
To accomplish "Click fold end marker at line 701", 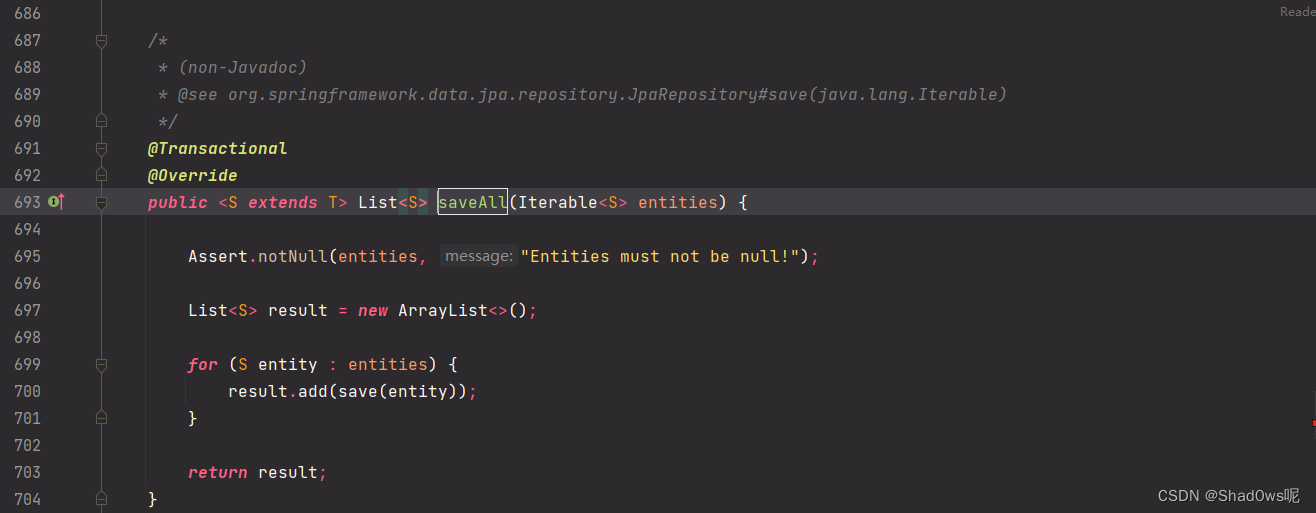I will [101, 418].
